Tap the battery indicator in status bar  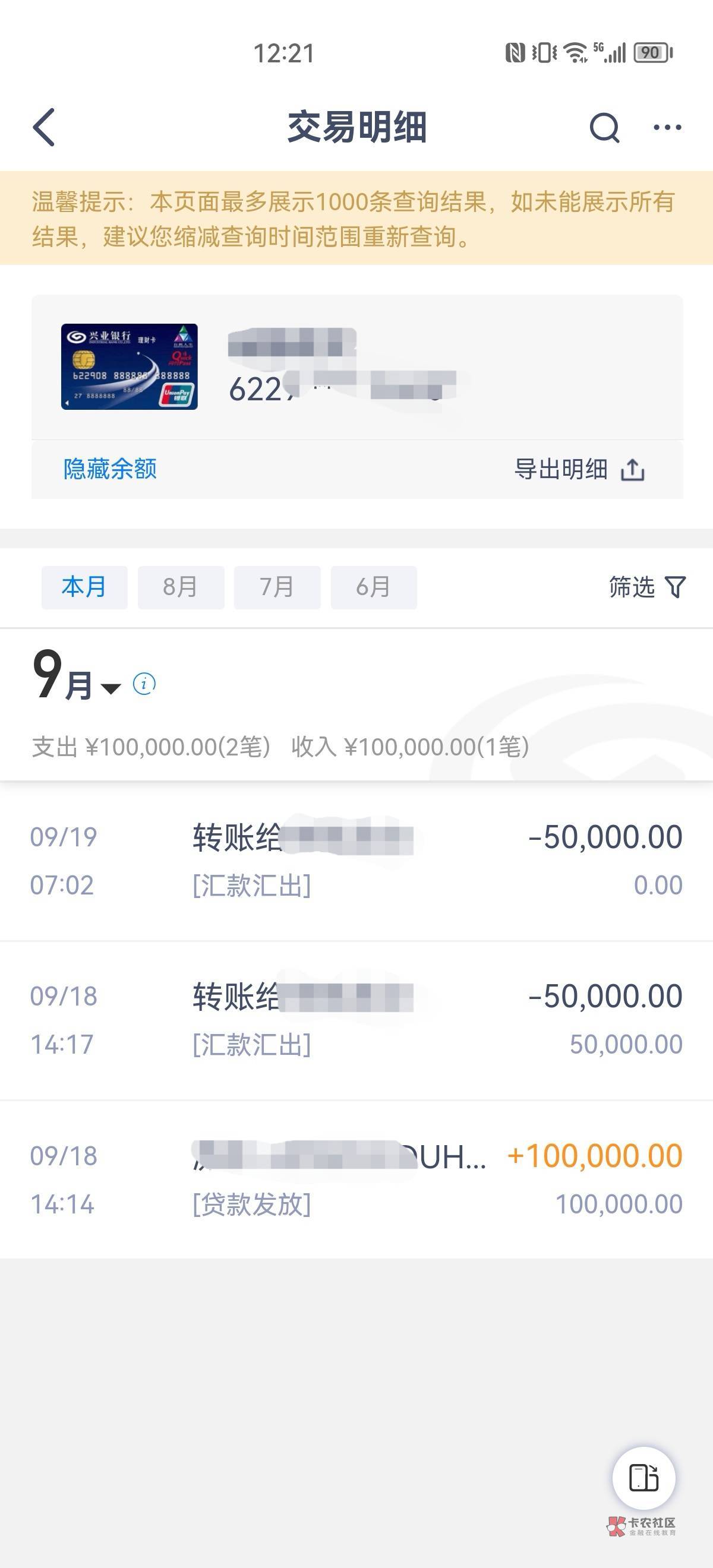pyautogui.click(x=652, y=53)
